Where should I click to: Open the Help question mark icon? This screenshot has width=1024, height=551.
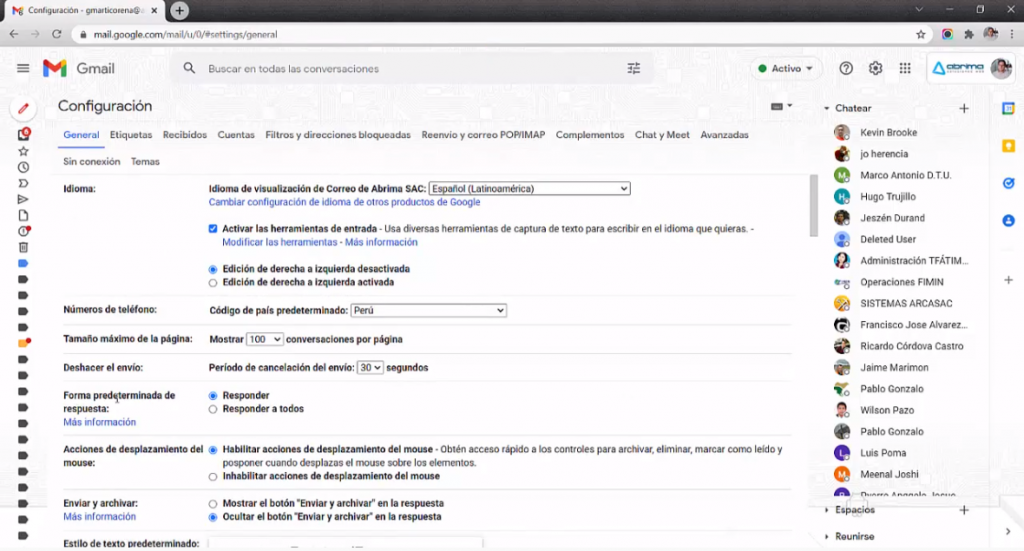coord(846,69)
